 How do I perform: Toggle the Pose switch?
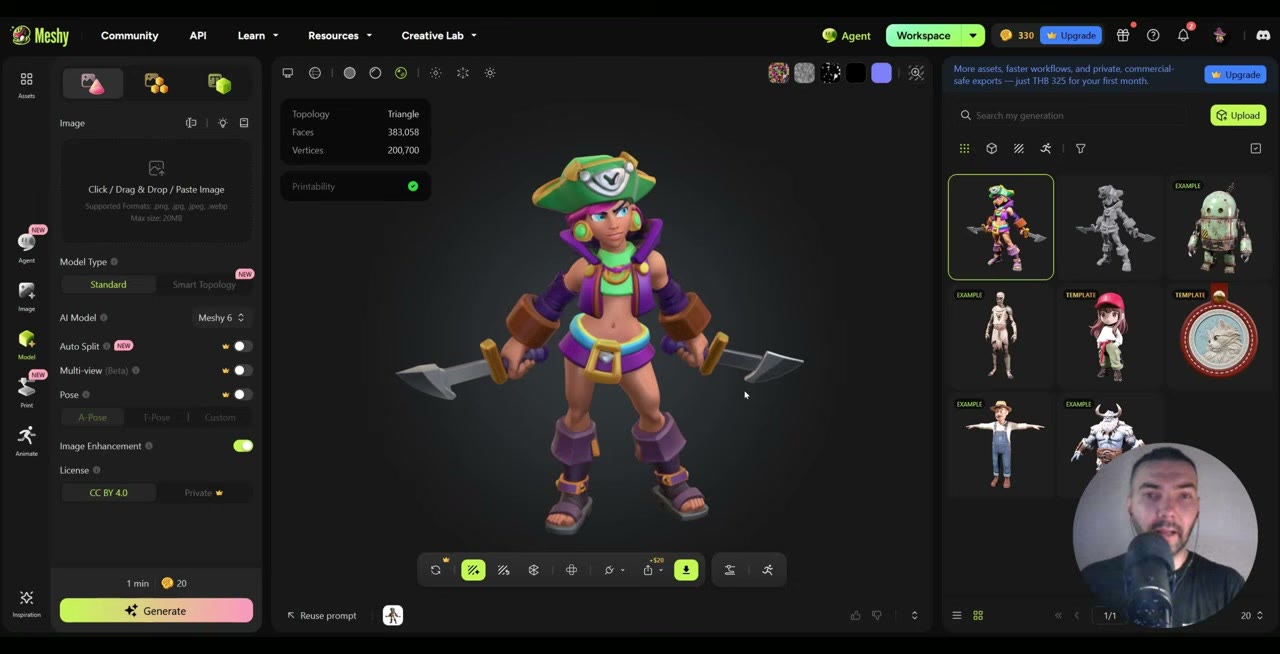point(242,394)
